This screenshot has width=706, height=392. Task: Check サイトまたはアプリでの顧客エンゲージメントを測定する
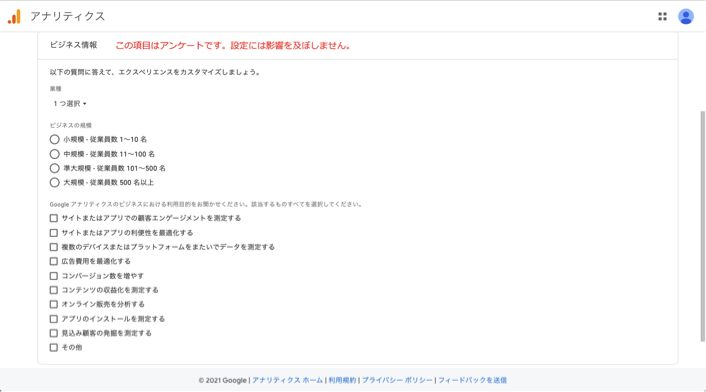pos(54,218)
